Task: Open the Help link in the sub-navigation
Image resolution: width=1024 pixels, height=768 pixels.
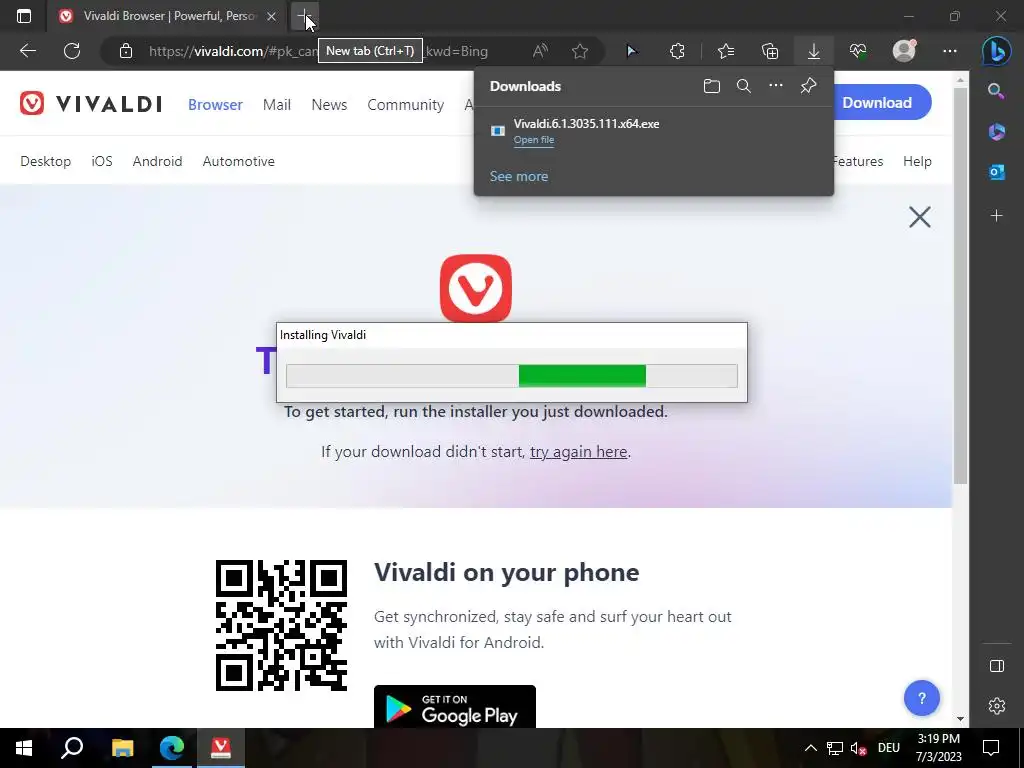Action: pyautogui.click(x=917, y=161)
